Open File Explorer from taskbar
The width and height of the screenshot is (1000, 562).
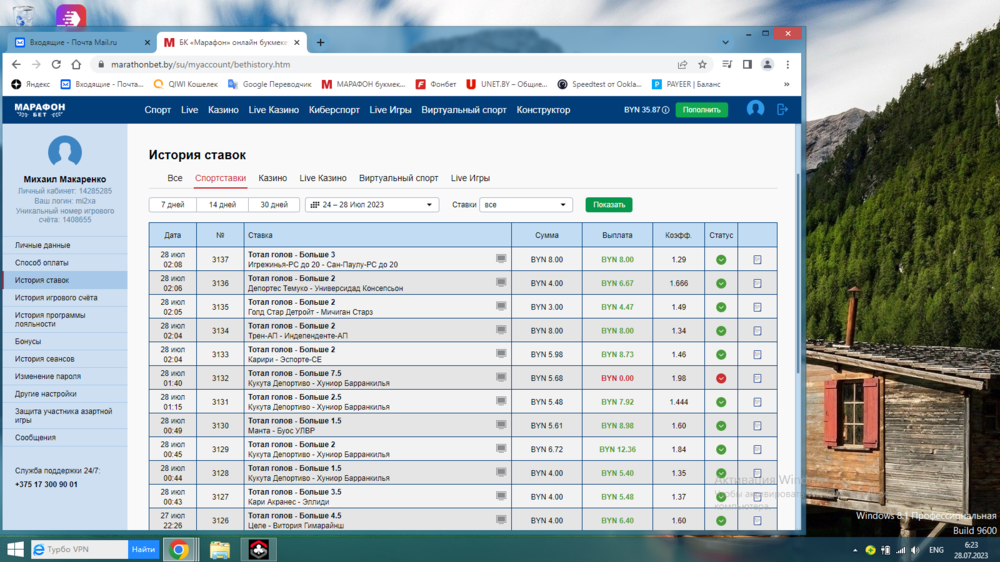220,549
